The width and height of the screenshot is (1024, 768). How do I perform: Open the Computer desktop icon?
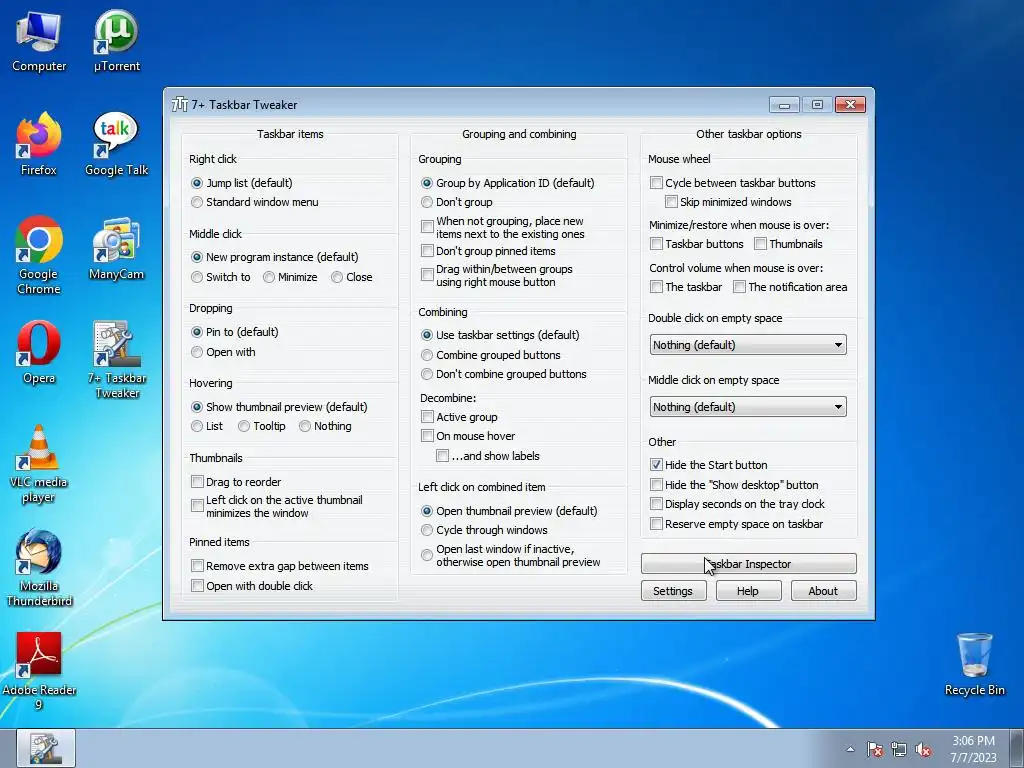(x=39, y=40)
